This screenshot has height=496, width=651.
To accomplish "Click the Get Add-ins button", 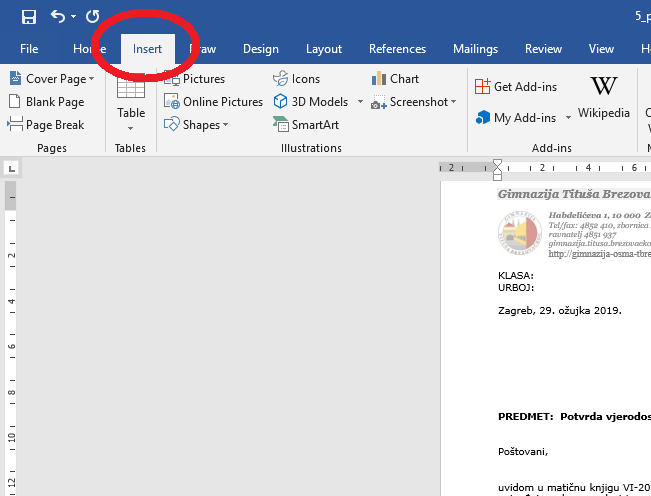I will point(515,87).
